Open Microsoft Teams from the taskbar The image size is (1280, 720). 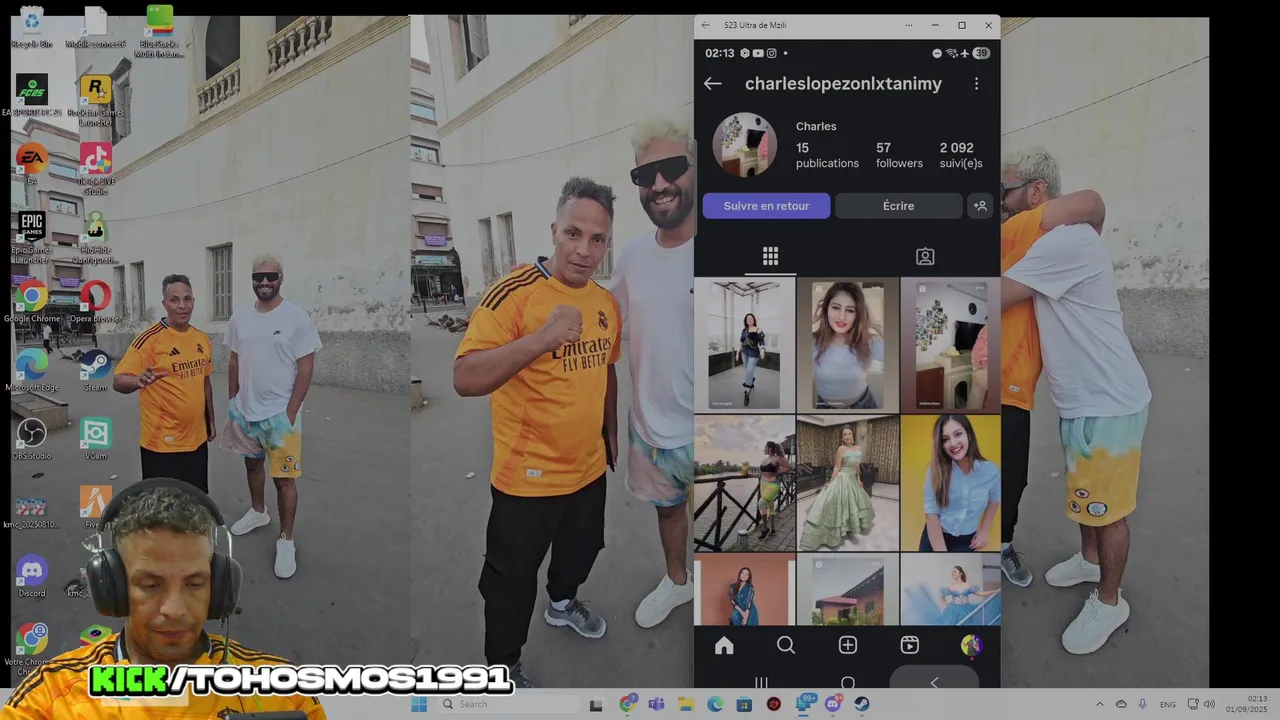[656, 704]
